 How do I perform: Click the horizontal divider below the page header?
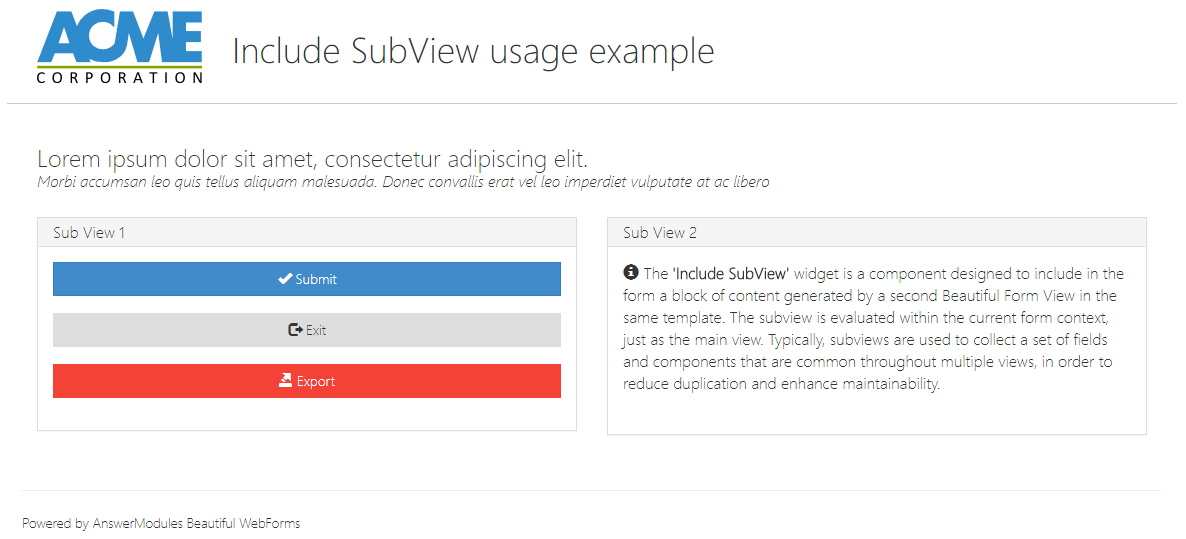(x=592, y=104)
